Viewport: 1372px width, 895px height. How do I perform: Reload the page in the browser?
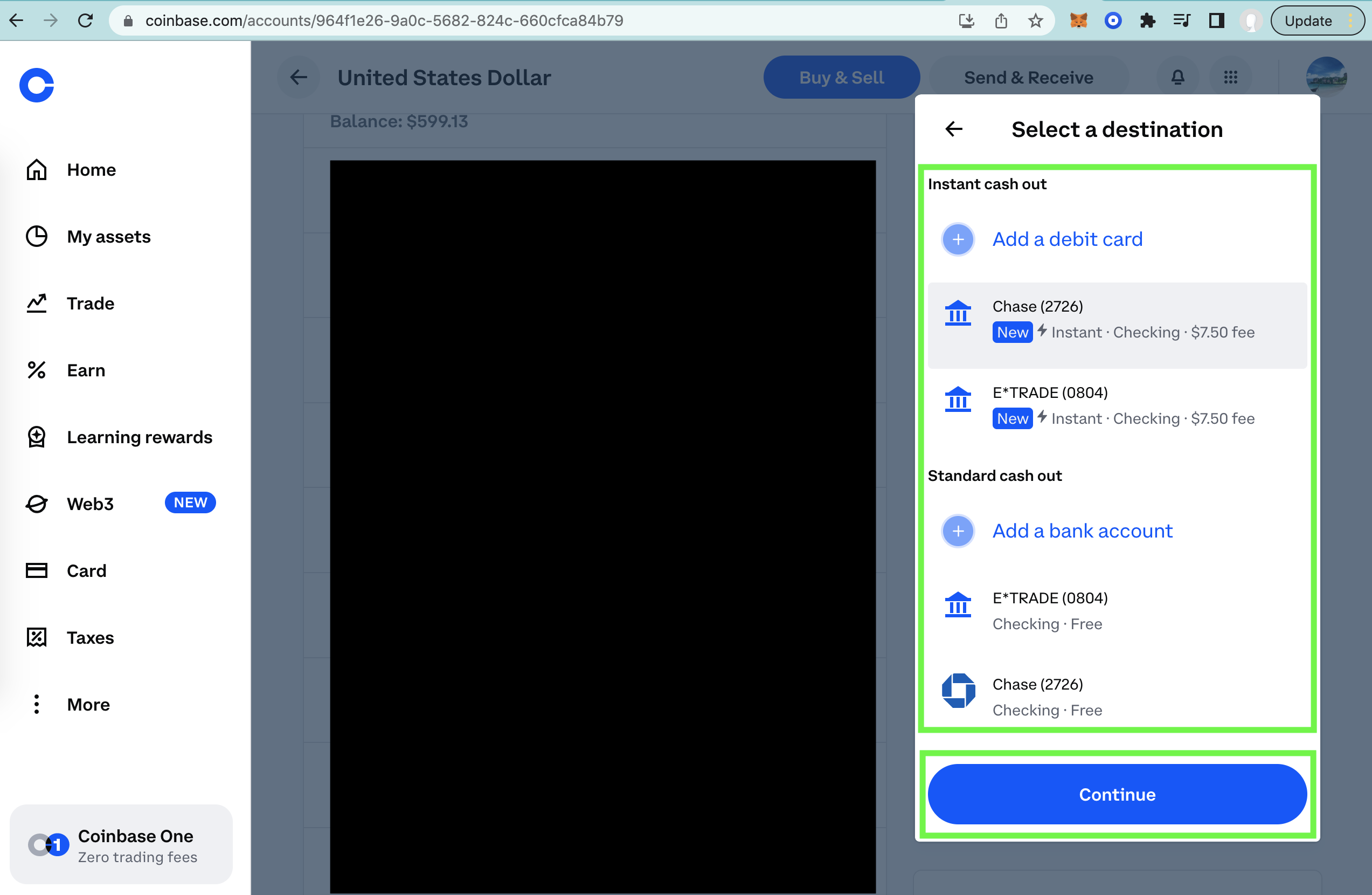point(85,21)
